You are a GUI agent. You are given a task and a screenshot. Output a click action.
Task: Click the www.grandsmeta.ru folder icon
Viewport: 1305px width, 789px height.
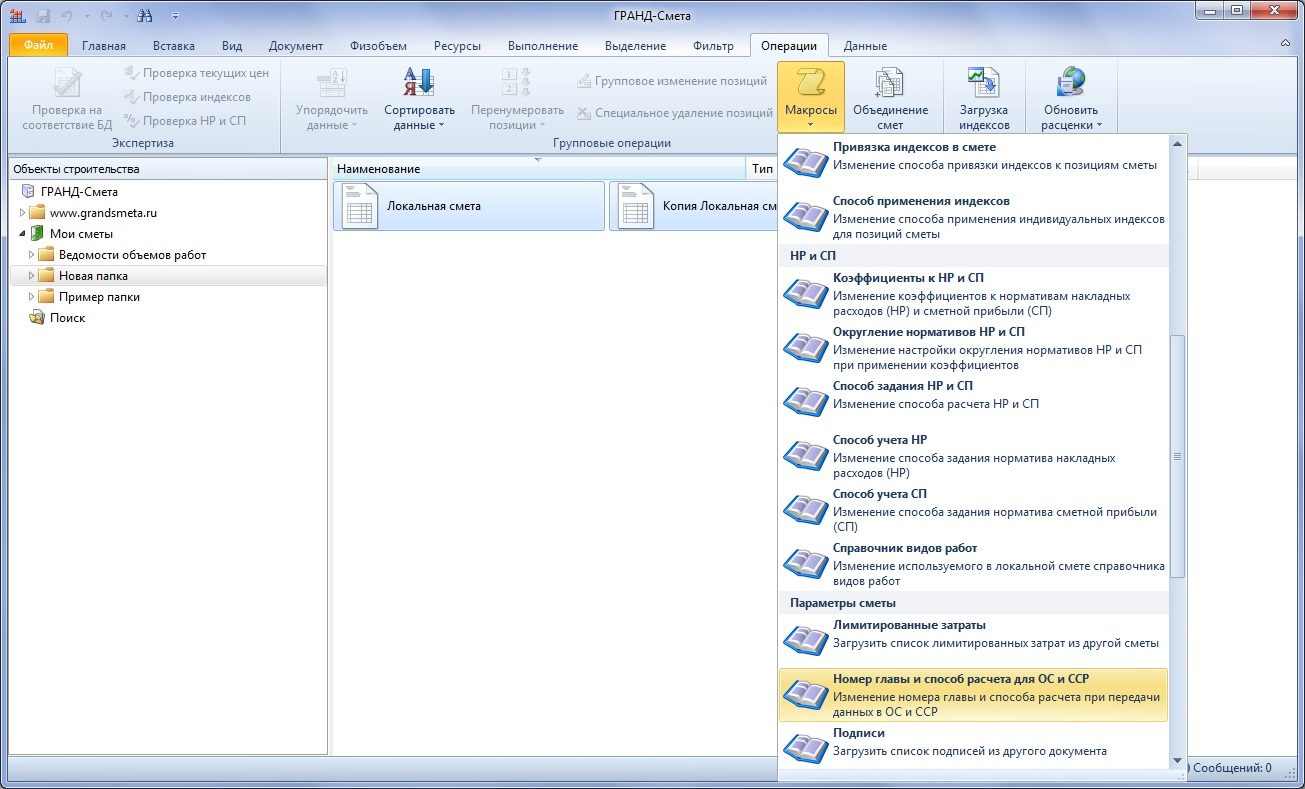[37, 213]
